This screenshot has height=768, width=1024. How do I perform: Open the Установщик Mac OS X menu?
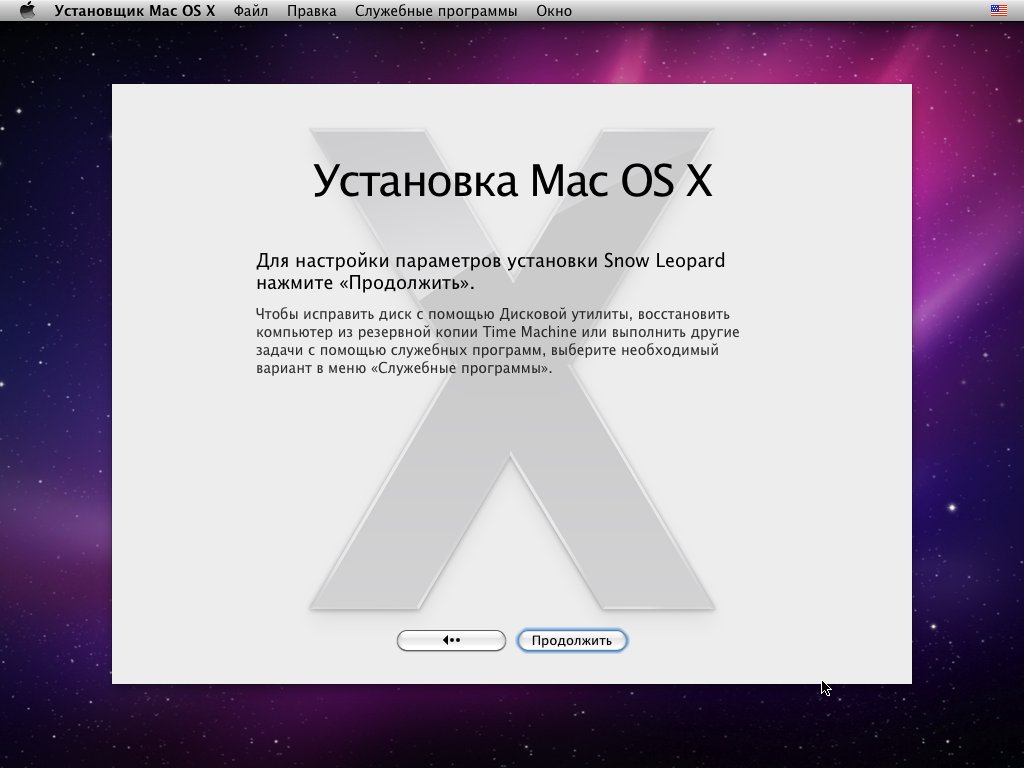click(x=134, y=11)
